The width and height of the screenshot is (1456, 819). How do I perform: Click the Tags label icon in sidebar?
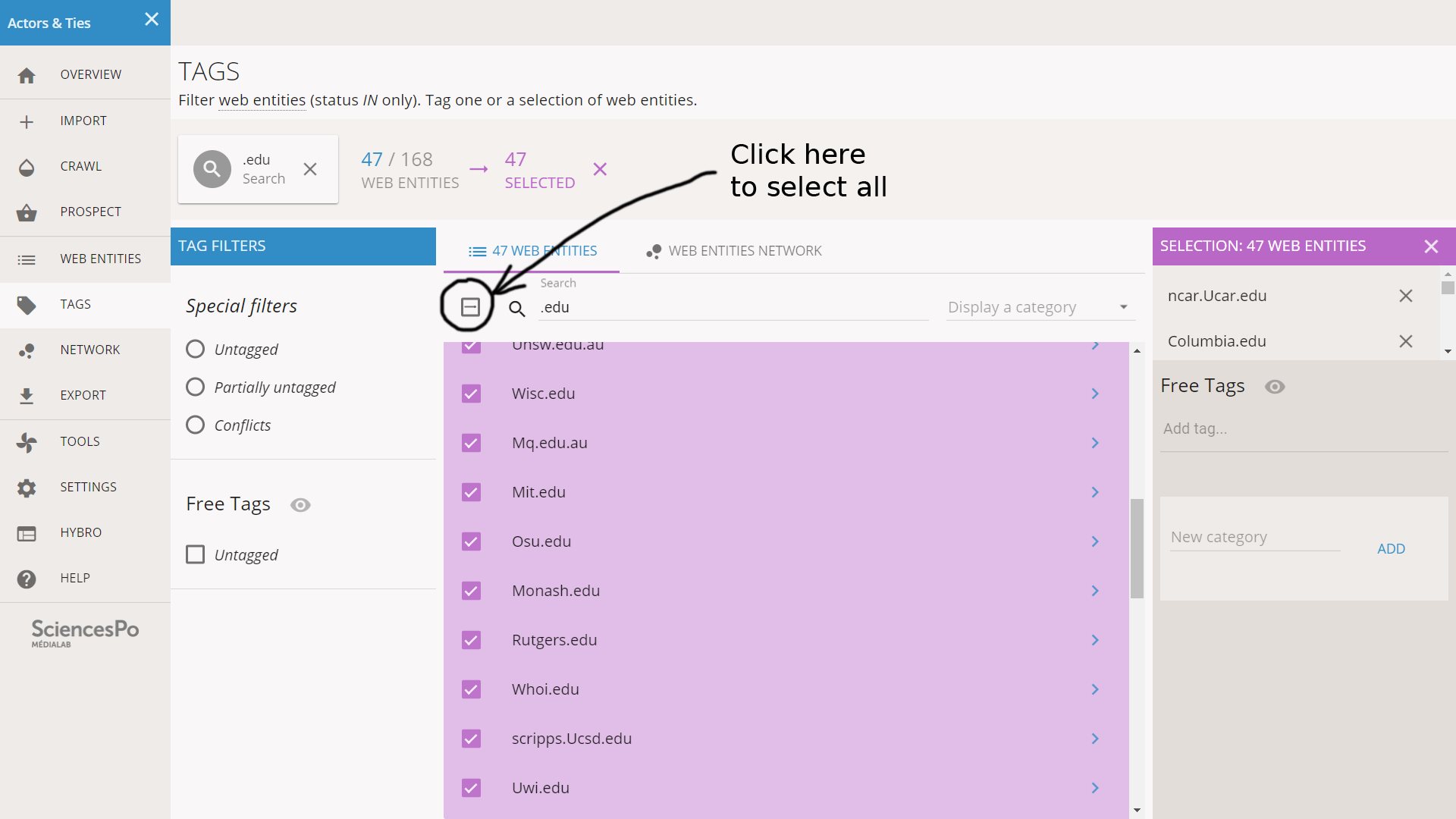tap(27, 305)
